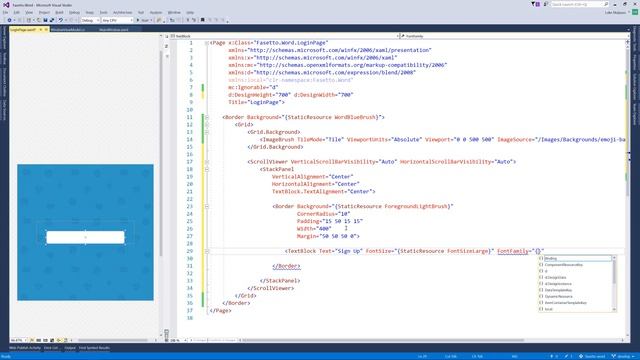640x360 pixels.
Task: Open the Debug configuration dropdown
Action: point(90,20)
